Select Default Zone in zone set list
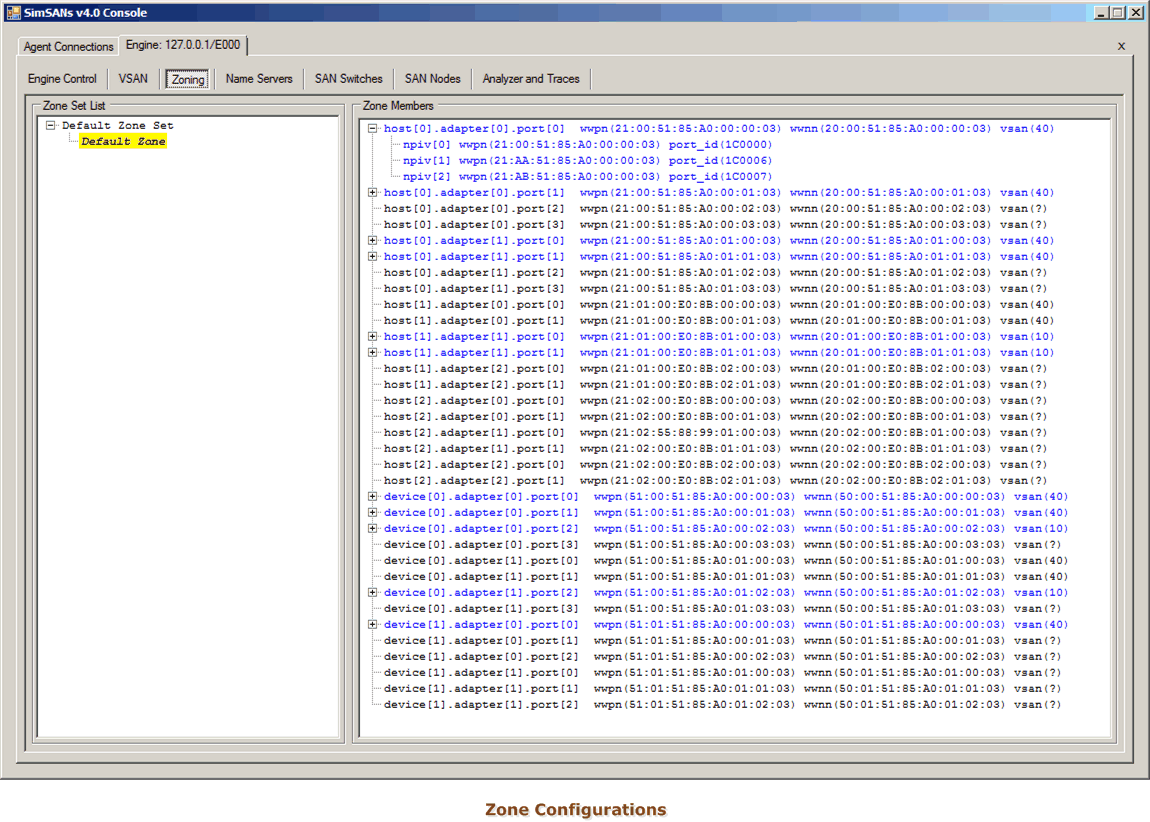The image size is (1150, 822). click(x=123, y=142)
